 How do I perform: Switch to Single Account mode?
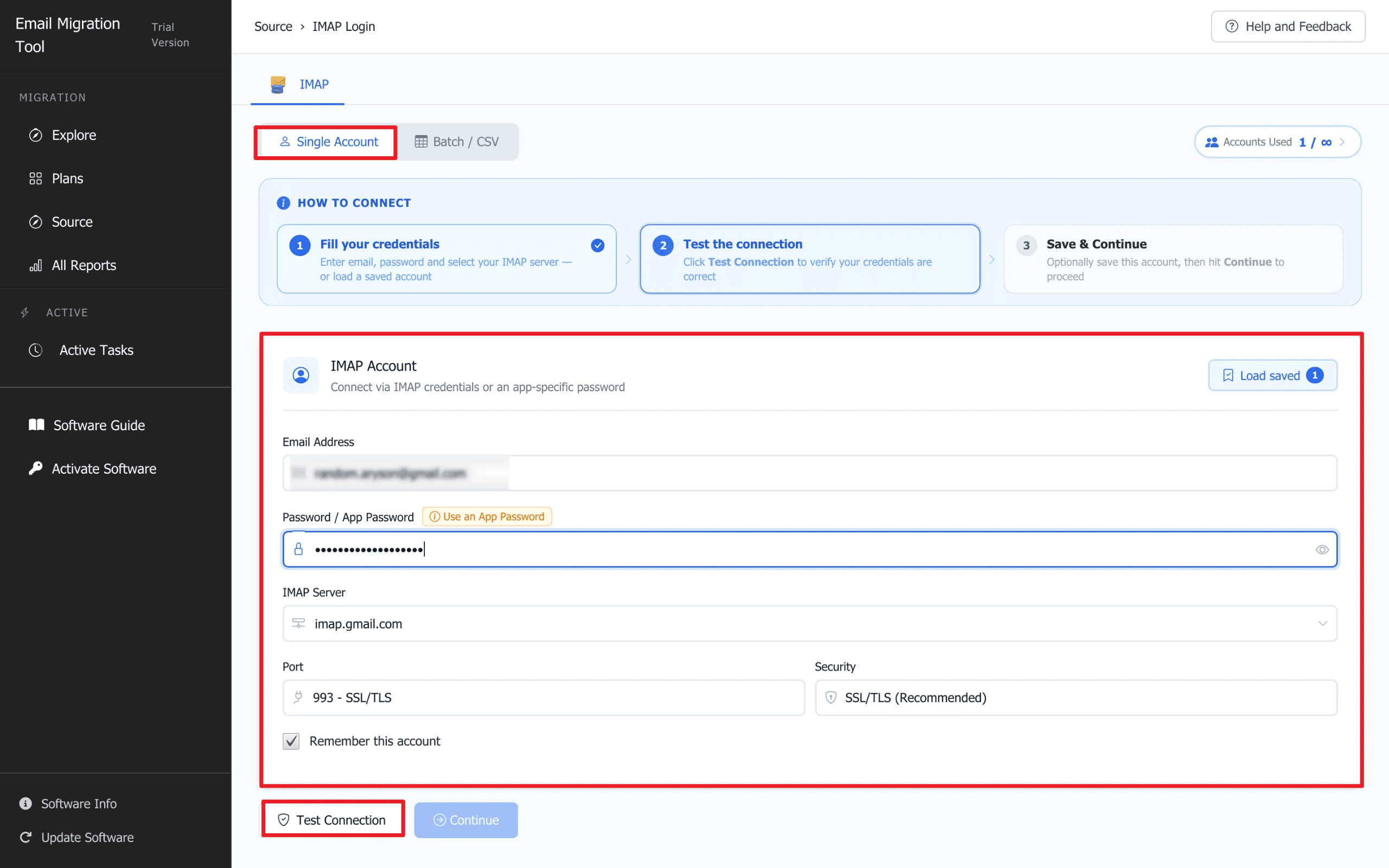click(328, 142)
